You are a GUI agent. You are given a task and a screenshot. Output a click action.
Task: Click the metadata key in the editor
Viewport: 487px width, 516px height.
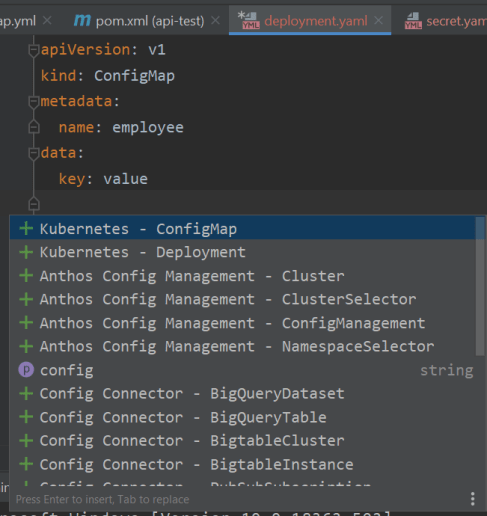(76, 101)
